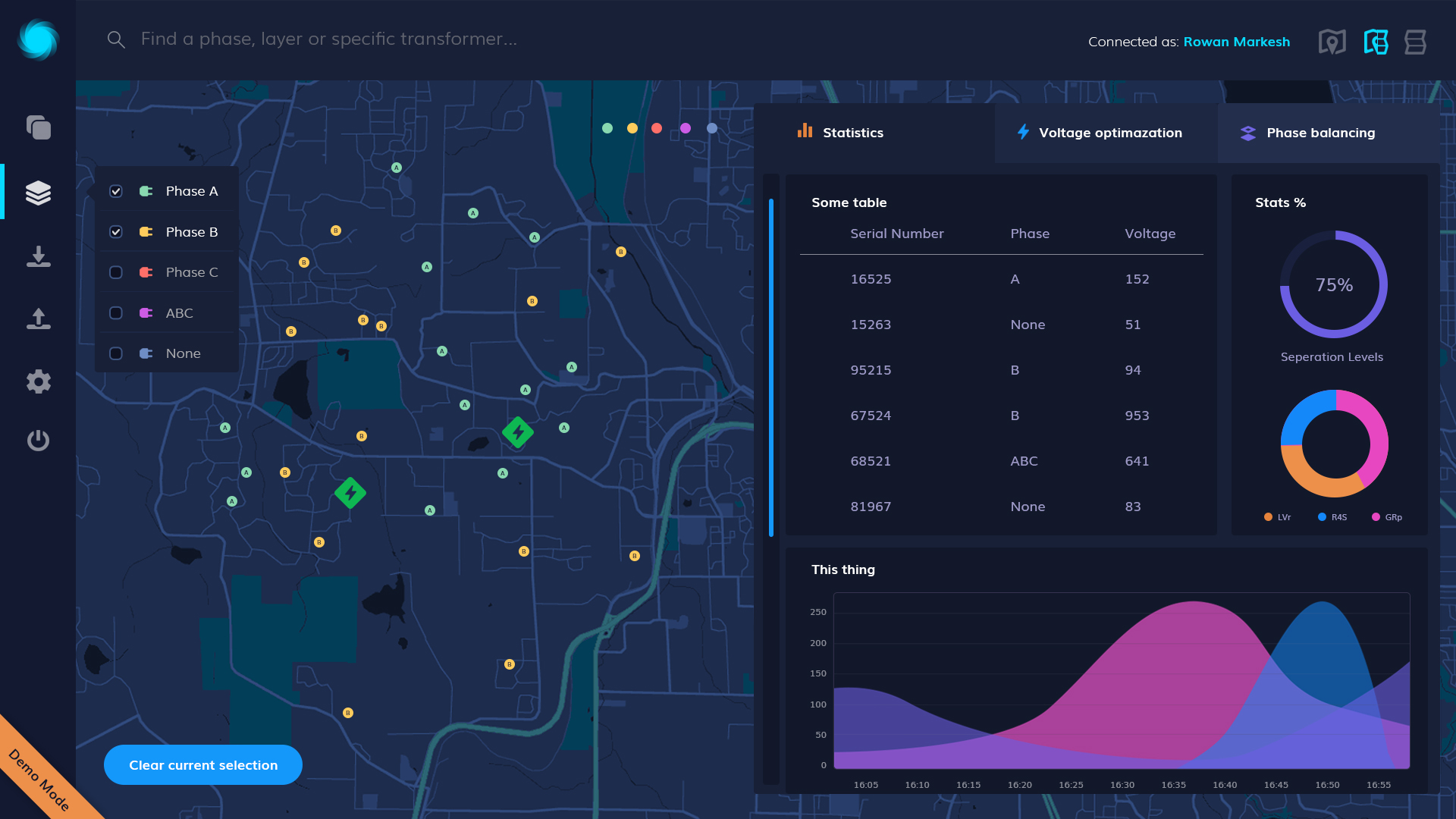This screenshot has width=1456, height=819.
Task: Enable the ABC checkbox
Action: point(116,312)
